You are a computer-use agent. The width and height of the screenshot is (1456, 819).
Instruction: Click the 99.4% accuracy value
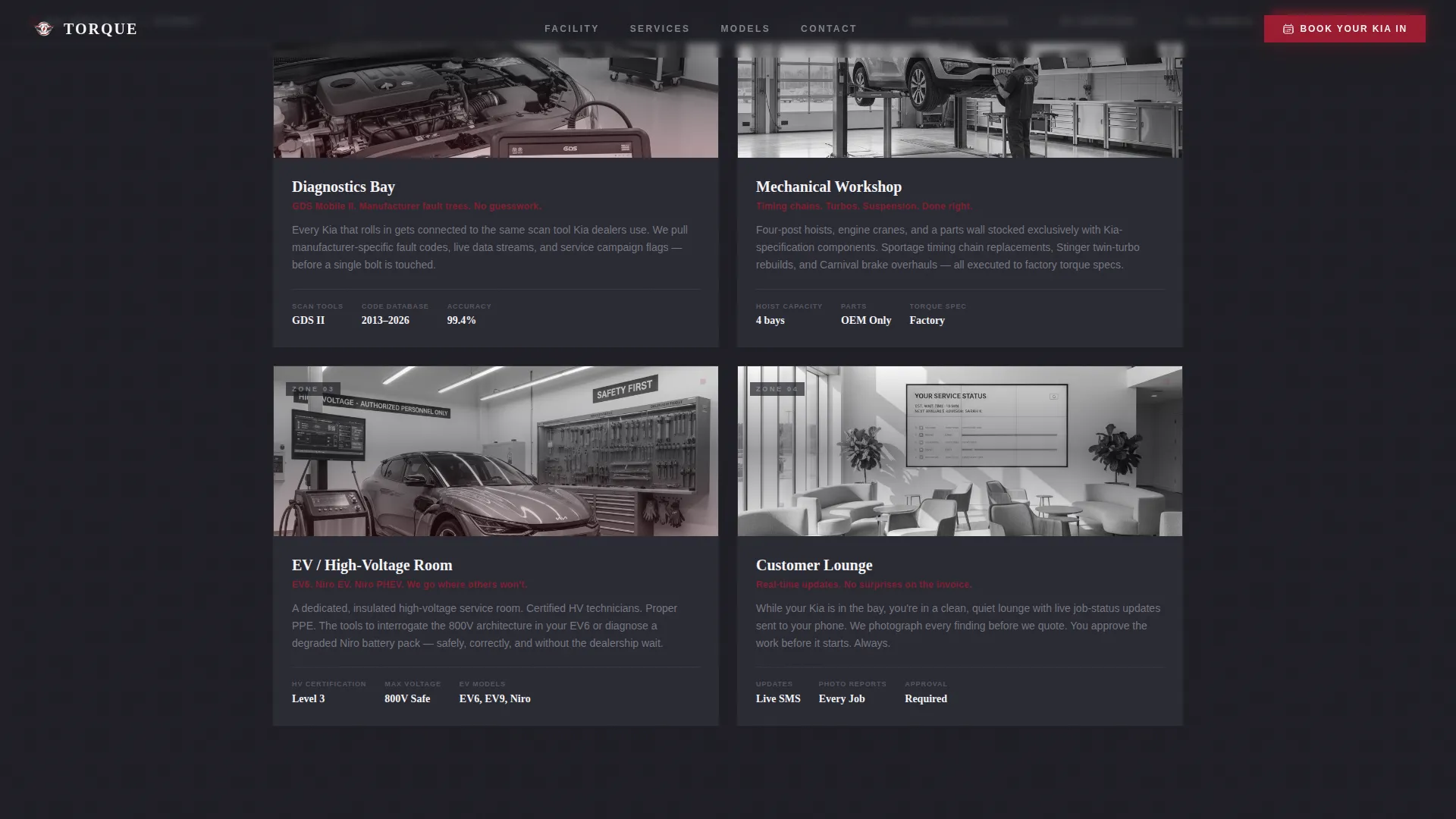(x=462, y=321)
